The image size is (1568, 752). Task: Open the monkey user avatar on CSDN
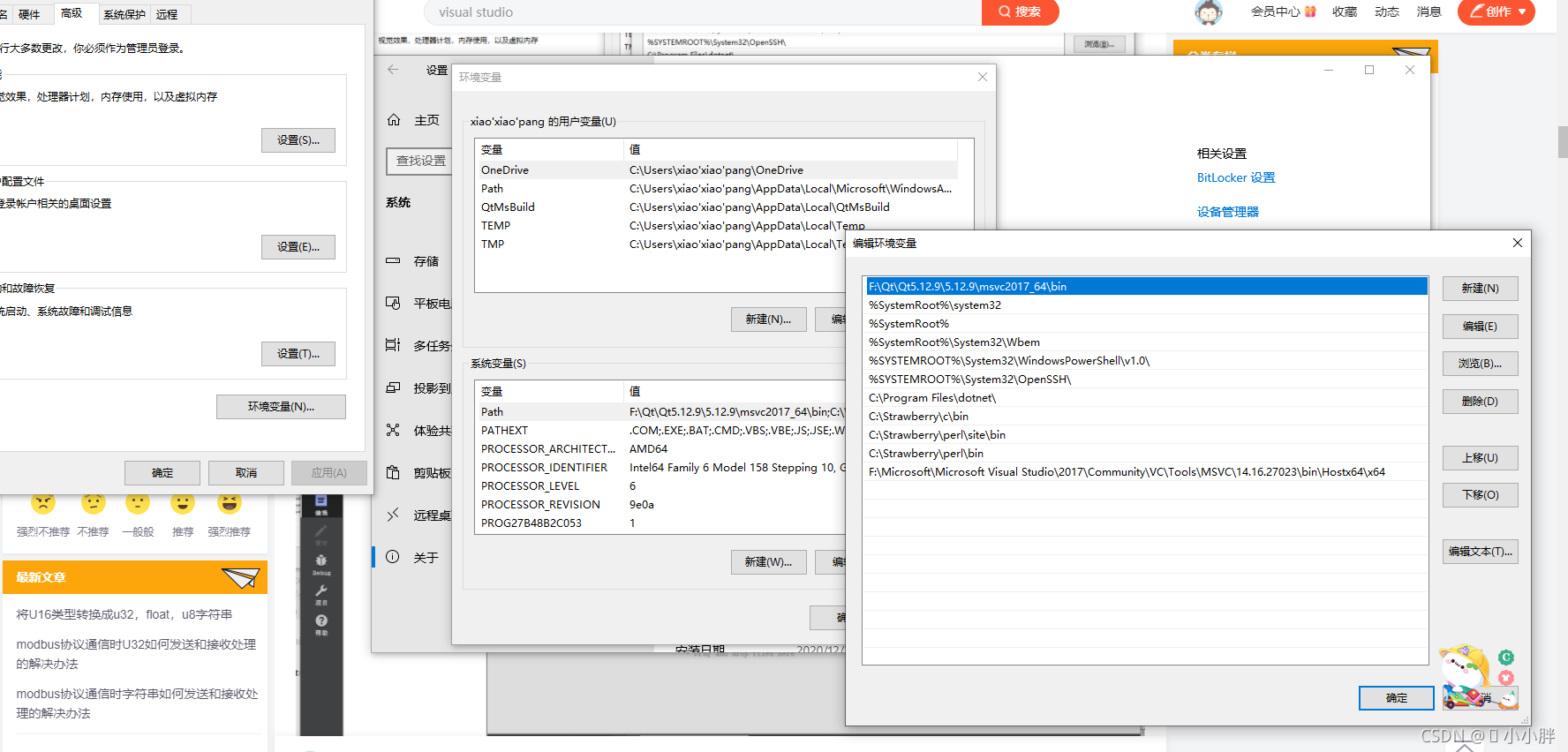tap(1208, 12)
